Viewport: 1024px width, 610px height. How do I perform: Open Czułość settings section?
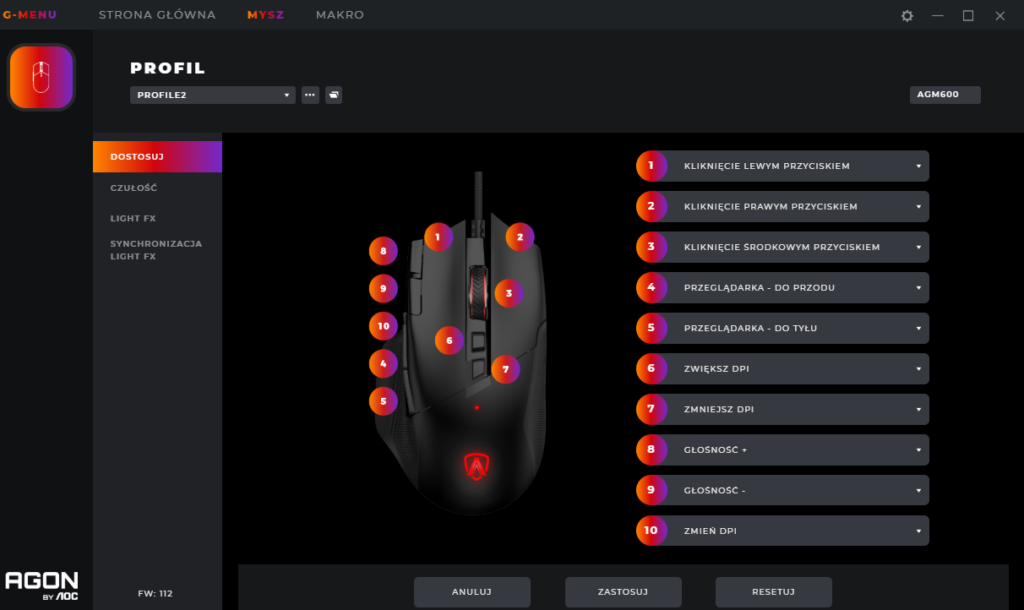click(x=134, y=187)
